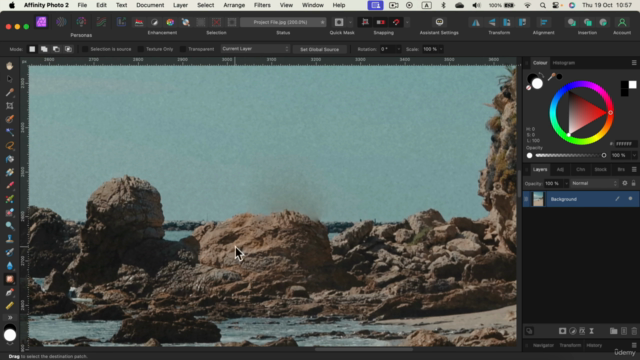Image resolution: width=640 pixels, height=360 pixels.
Task: Open the Current Layer source dropdown
Action: click(x=255, y=49)
